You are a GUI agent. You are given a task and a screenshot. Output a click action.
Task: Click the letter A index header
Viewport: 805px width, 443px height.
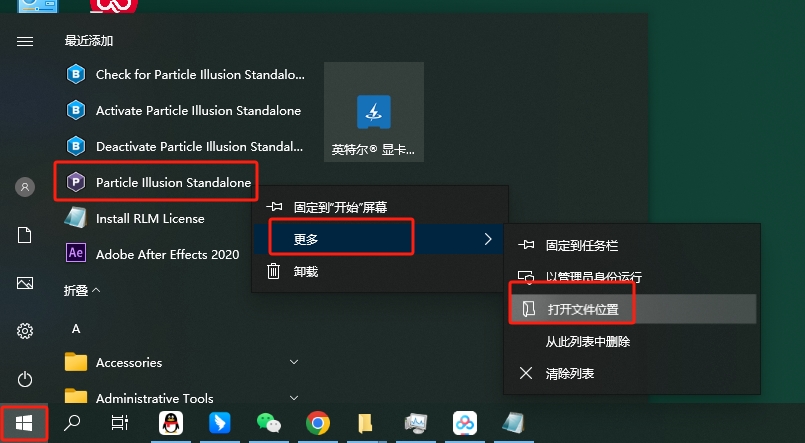point(76,329)
